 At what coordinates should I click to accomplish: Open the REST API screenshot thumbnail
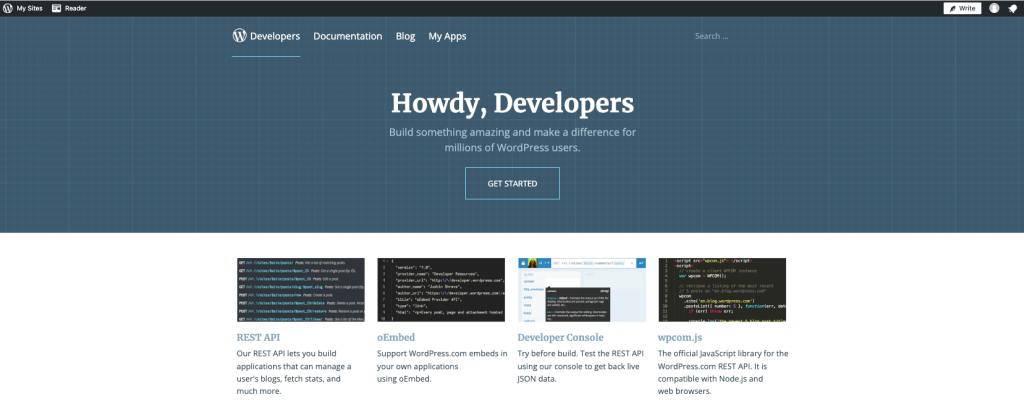300,289
